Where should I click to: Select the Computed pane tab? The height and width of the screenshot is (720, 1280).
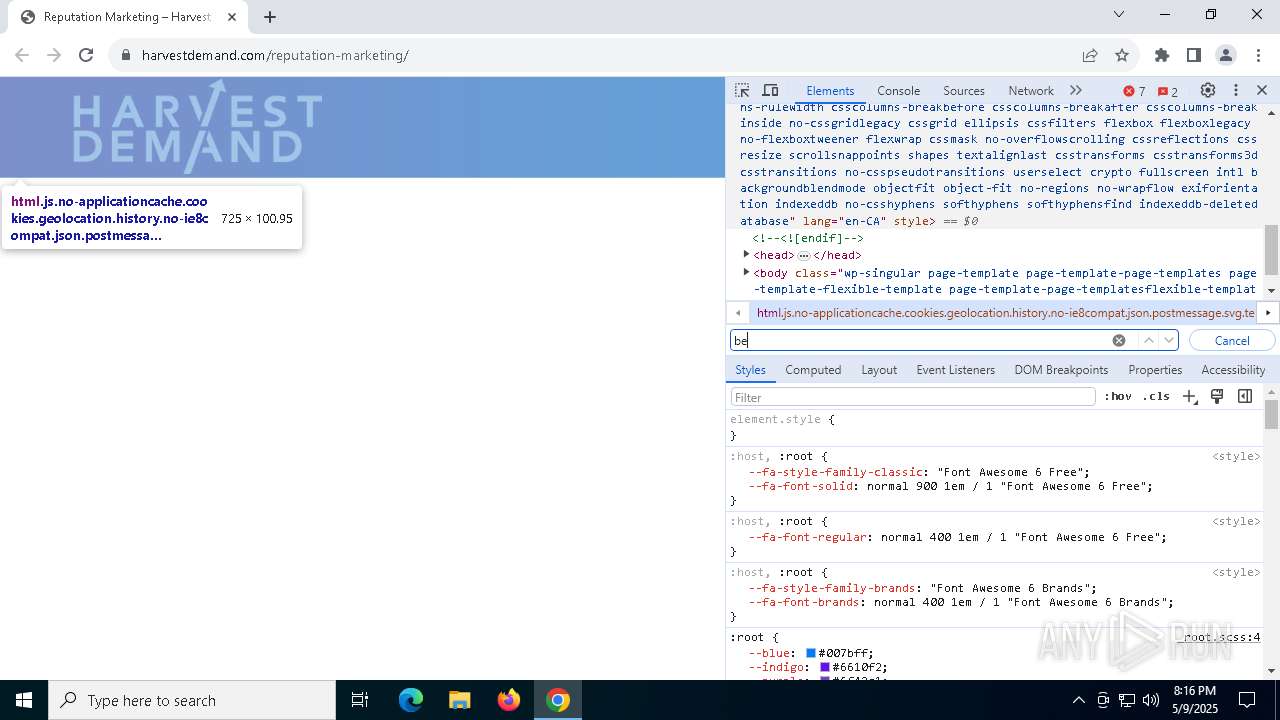[x=813, y=369]
